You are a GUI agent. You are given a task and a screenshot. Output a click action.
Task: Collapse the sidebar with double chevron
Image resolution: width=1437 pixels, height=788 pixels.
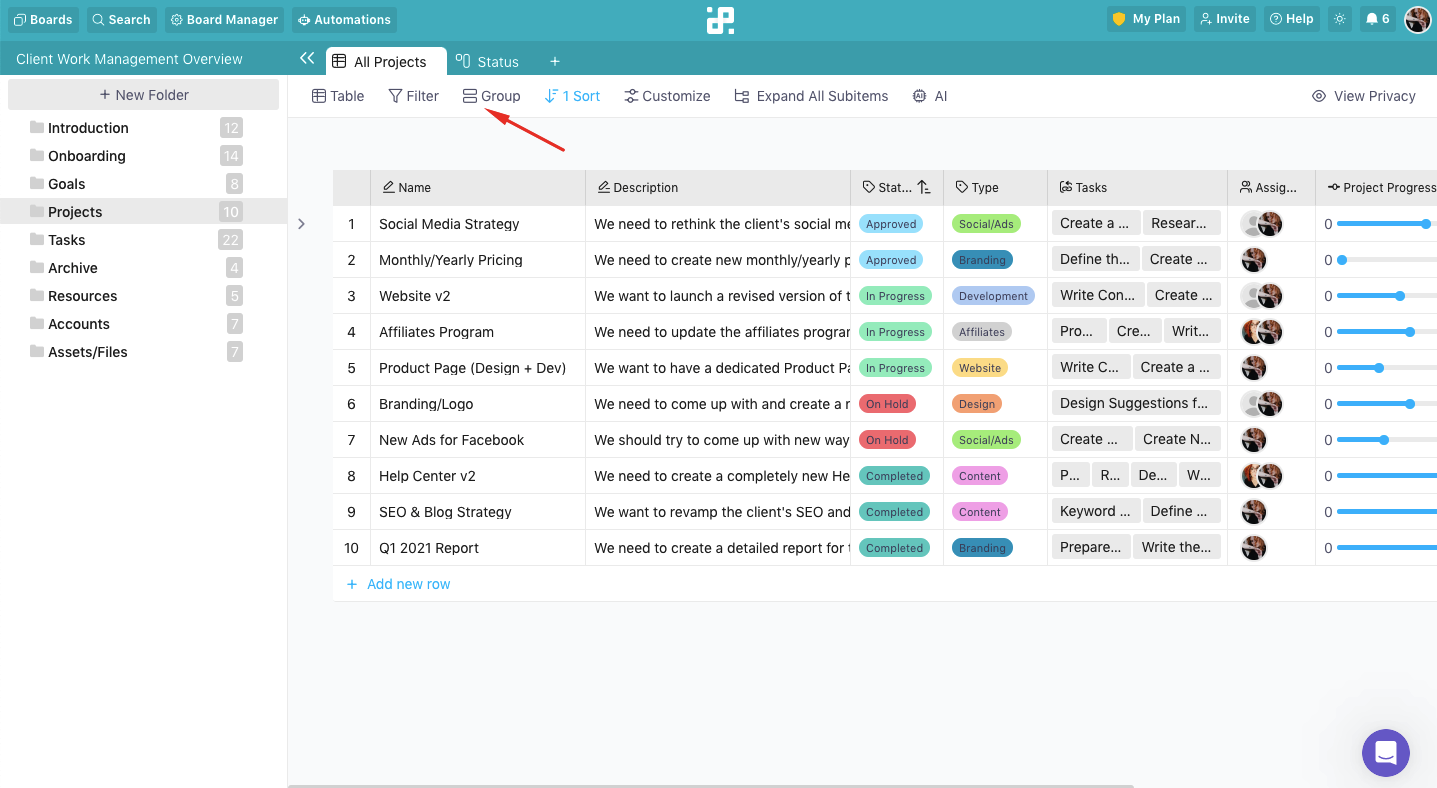click(x=307, y=59)
